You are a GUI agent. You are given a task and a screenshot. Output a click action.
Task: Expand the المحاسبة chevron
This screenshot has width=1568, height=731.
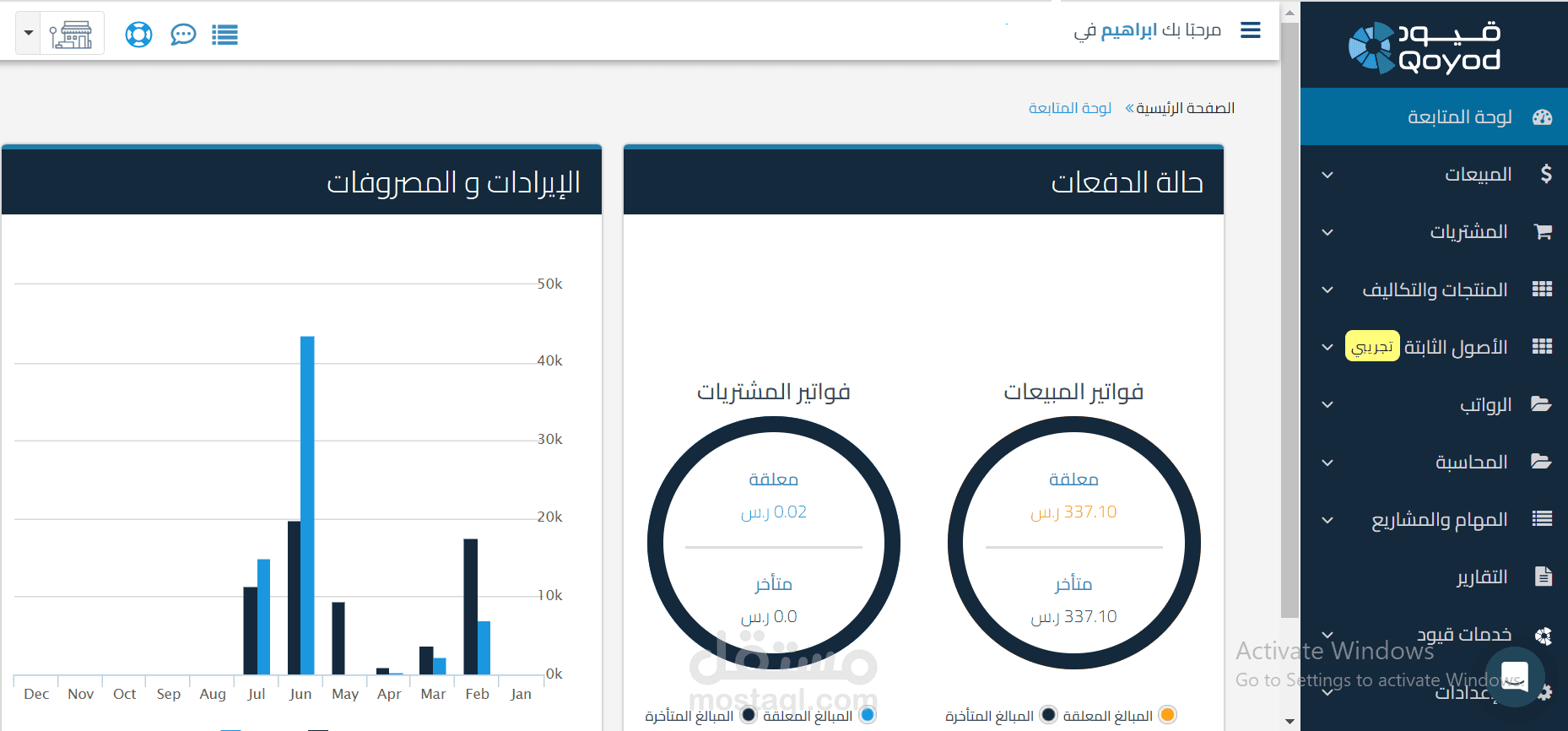coord(1327,462)
